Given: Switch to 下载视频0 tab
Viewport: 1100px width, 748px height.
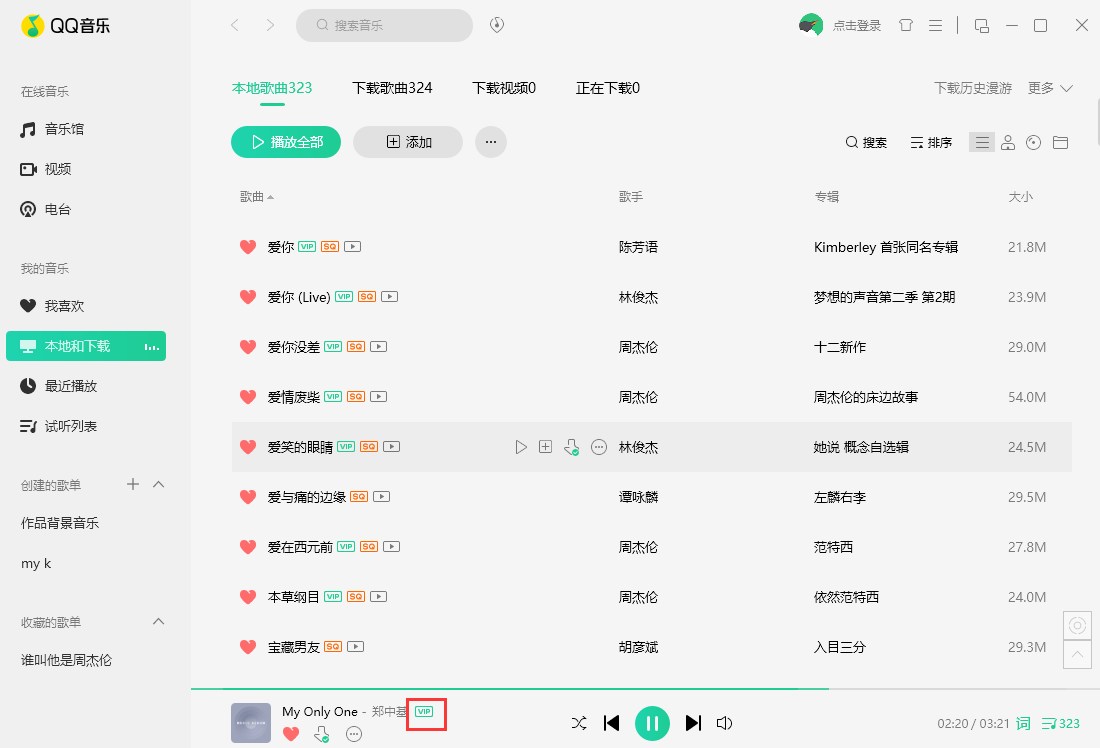Looking at the screenshot, I should tap(504, 88).
